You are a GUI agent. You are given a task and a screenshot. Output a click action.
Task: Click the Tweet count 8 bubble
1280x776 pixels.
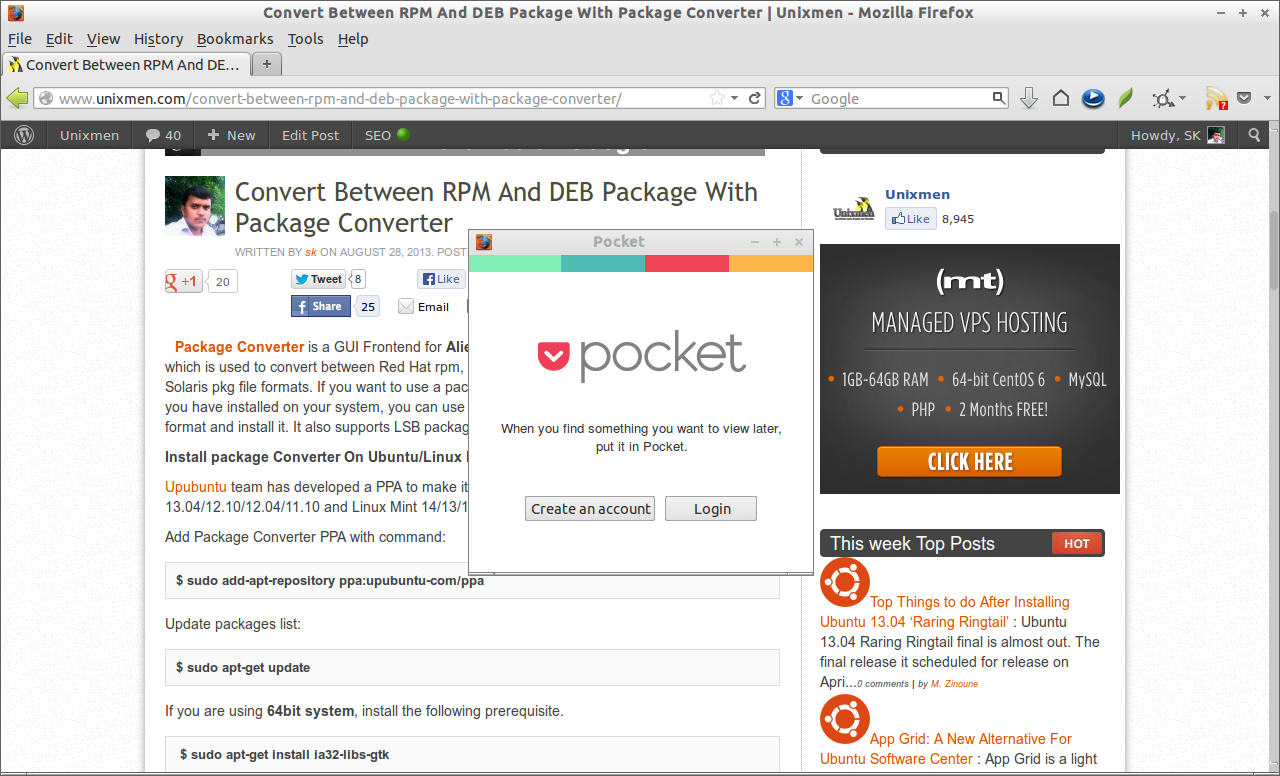tap(358, 279)
